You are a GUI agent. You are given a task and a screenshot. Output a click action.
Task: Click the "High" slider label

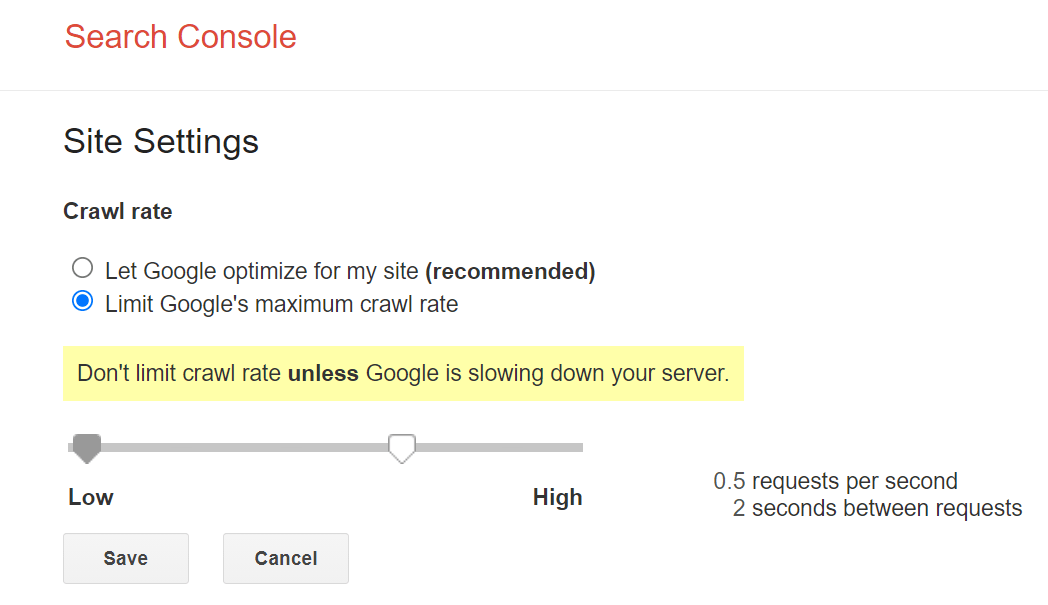557,497
